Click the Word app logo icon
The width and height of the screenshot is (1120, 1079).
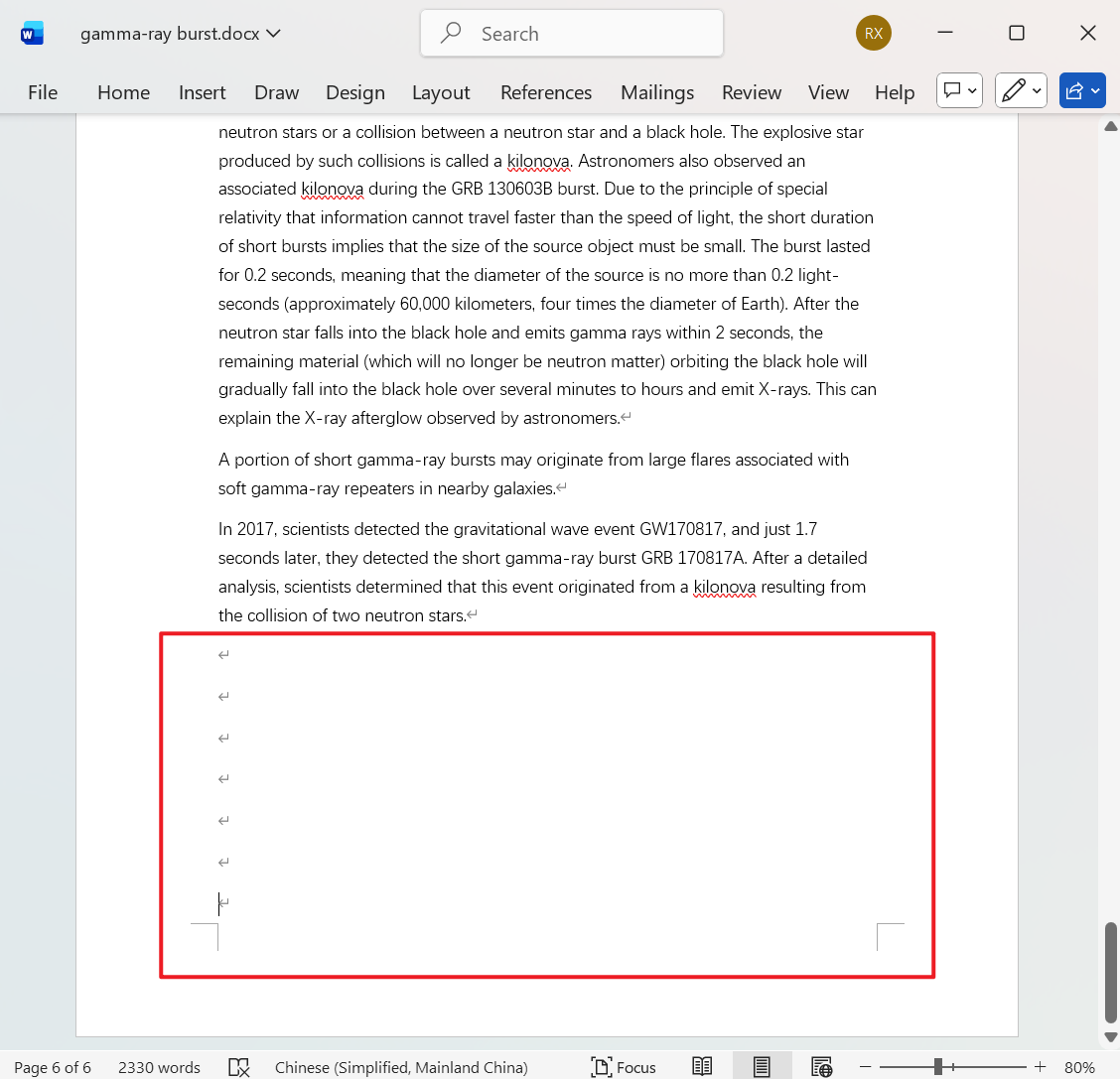click(x=32, y=32)
